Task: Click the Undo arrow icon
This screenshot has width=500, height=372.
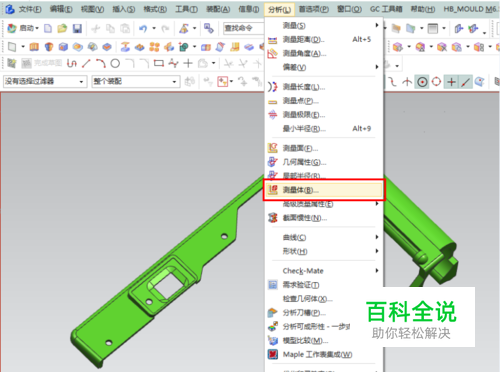Action: point(143,29)
